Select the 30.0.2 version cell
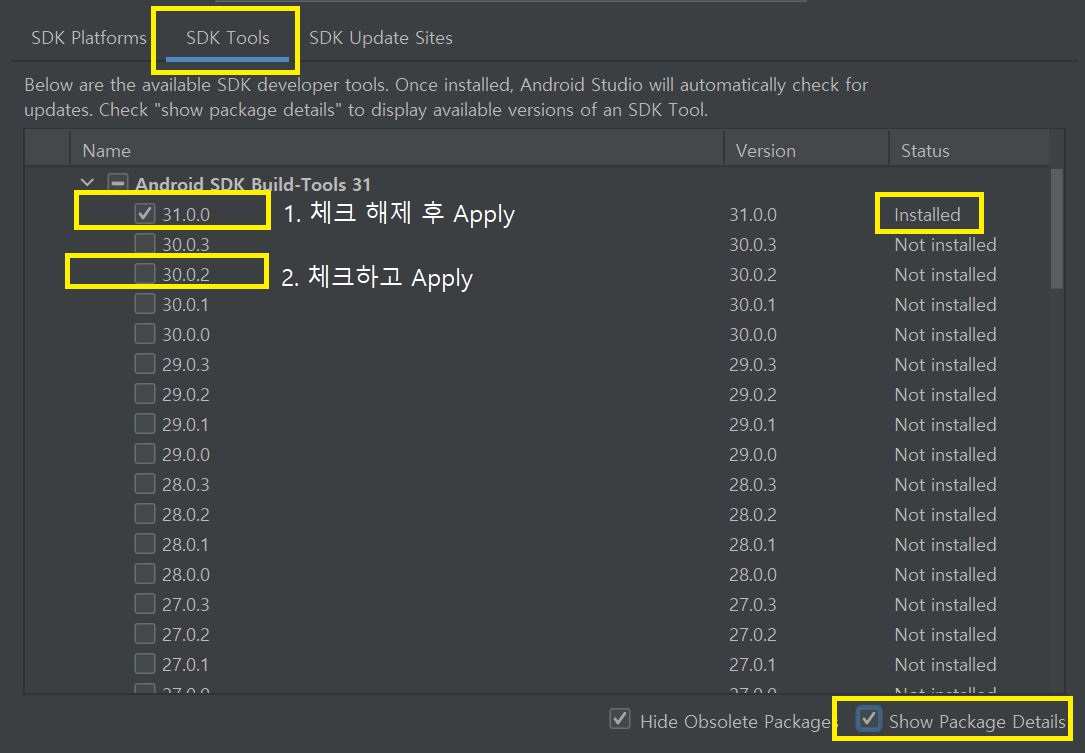Viewport: 1085px width, 753px height. tap(753, 275)
